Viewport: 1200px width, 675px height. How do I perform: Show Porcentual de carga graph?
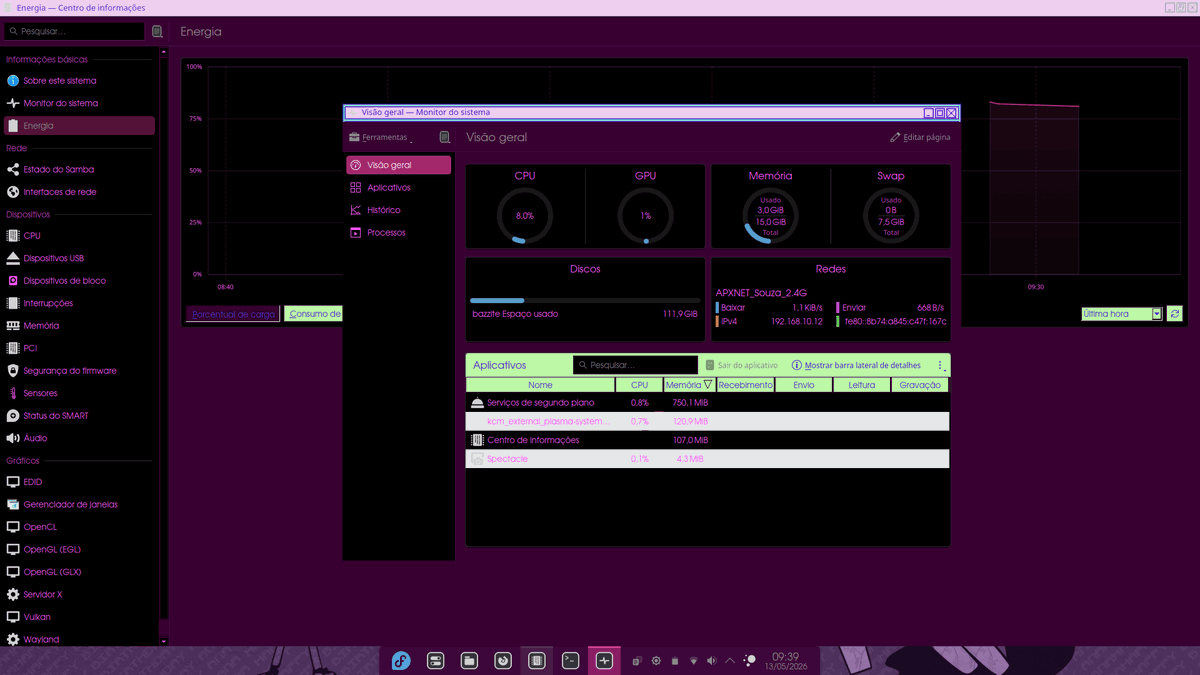233,314
